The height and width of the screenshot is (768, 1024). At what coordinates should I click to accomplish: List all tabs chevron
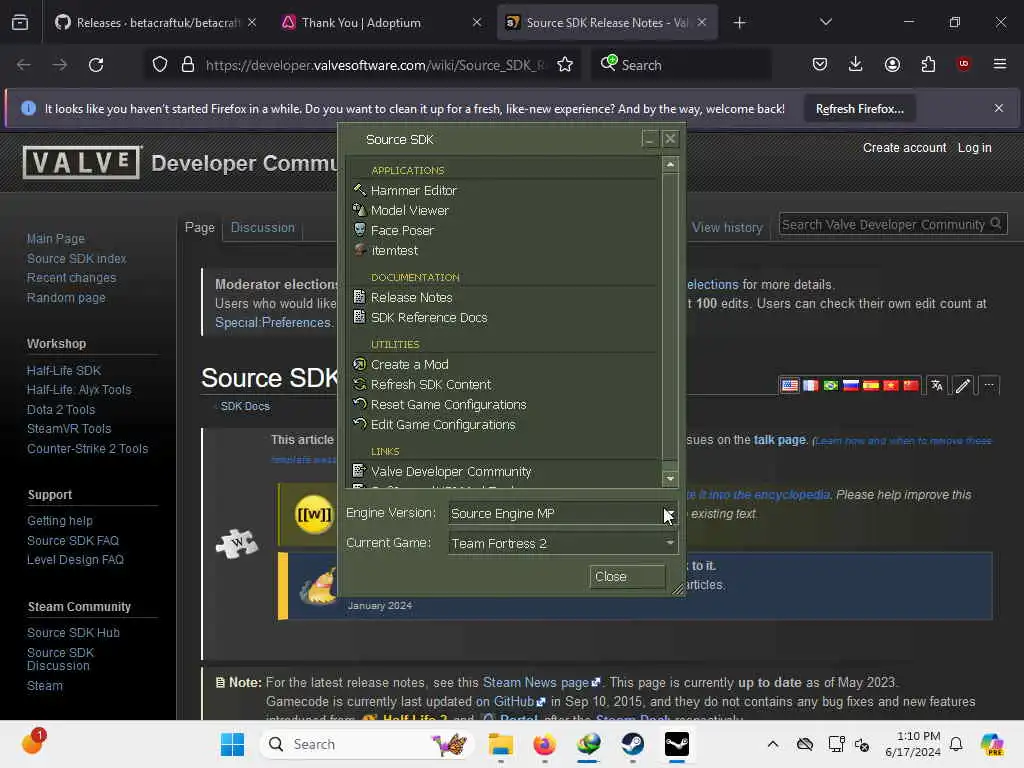point(825,23)
